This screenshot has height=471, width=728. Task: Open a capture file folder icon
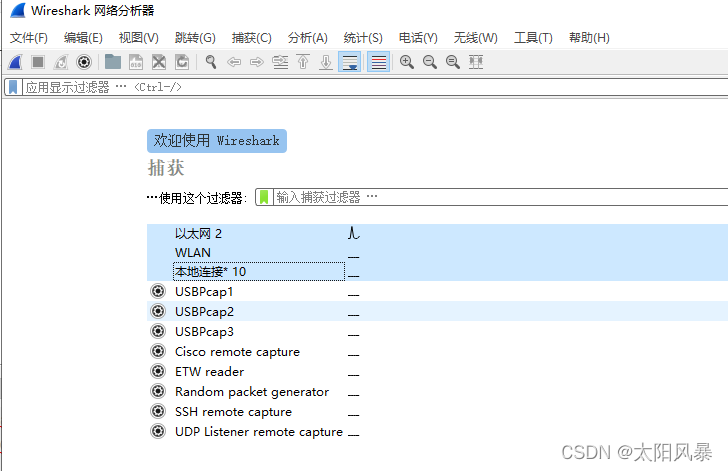[113, 62]
